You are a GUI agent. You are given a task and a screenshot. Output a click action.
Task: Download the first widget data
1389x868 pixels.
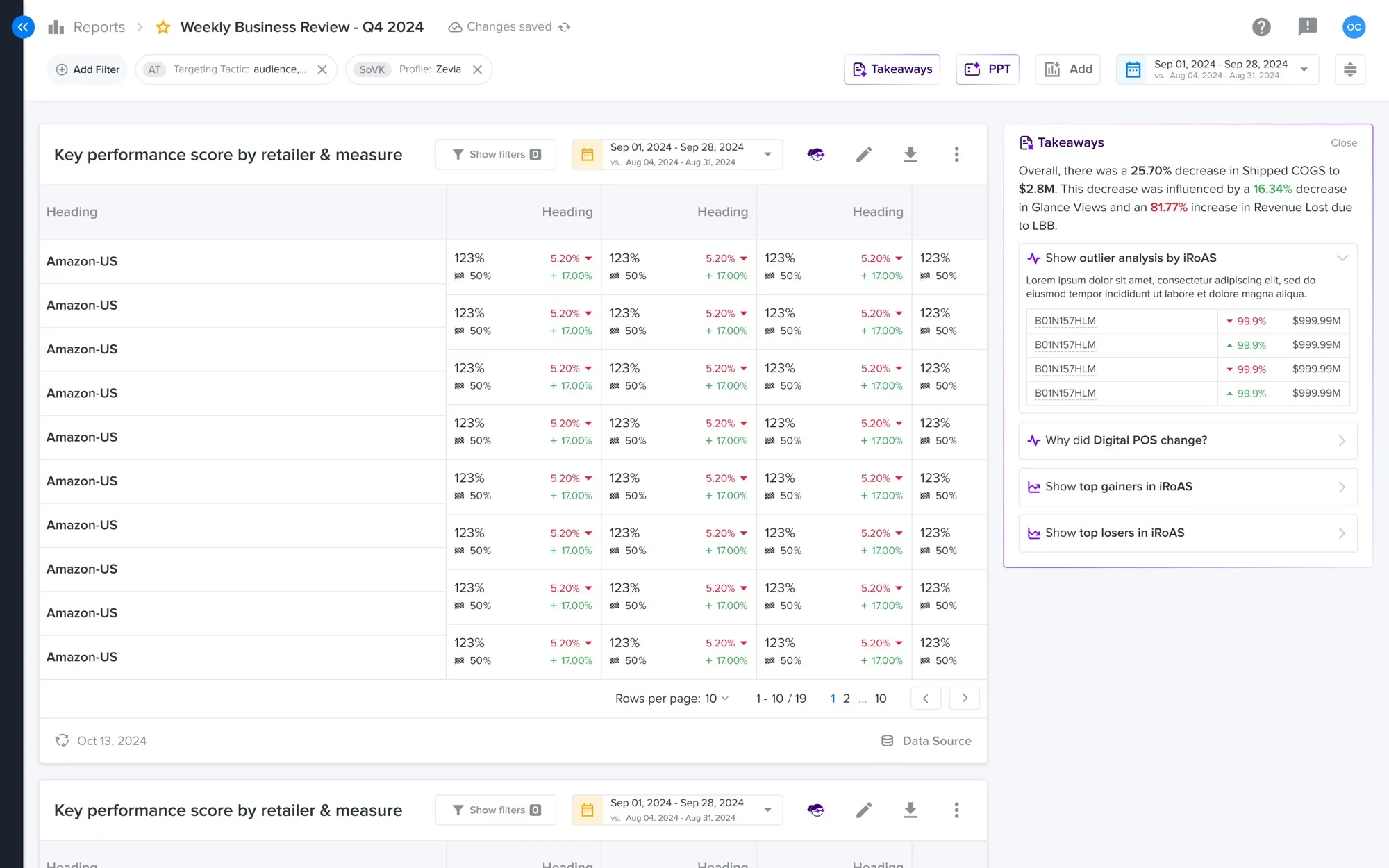tap(910, 154)
